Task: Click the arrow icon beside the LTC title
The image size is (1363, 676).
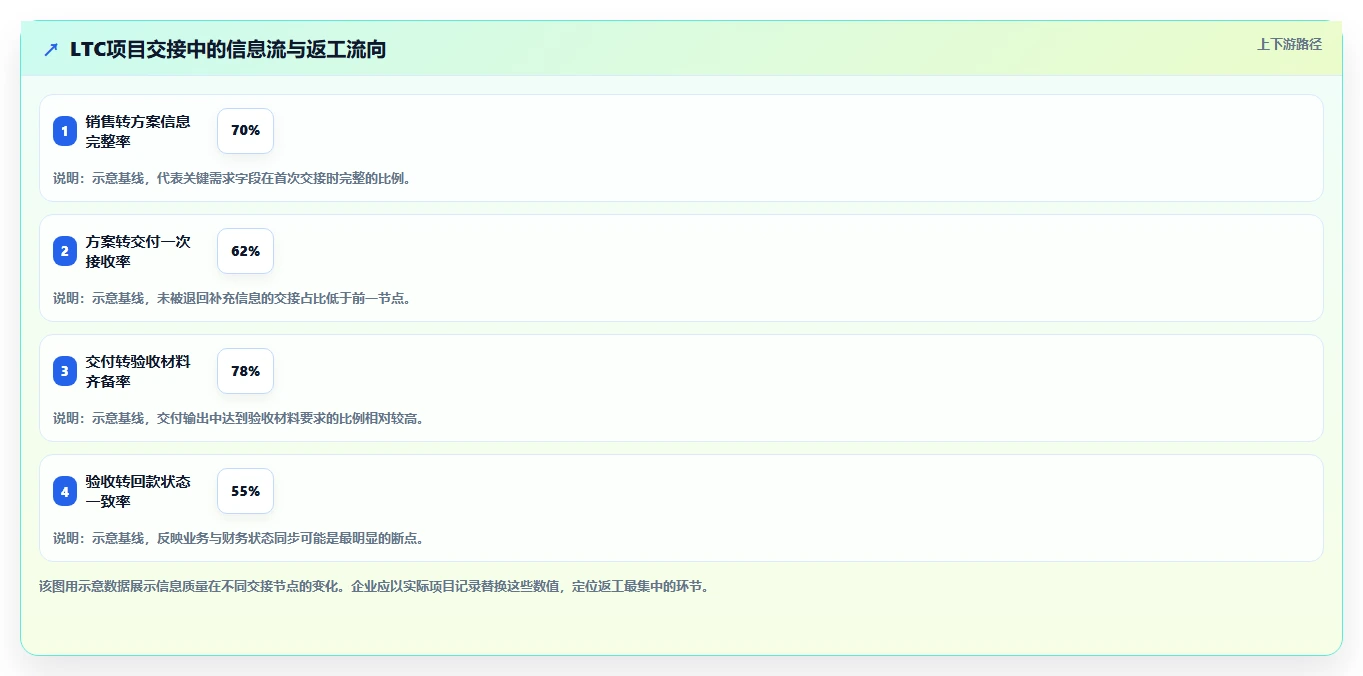Action: pyautogui.click(x=51, y=50)
